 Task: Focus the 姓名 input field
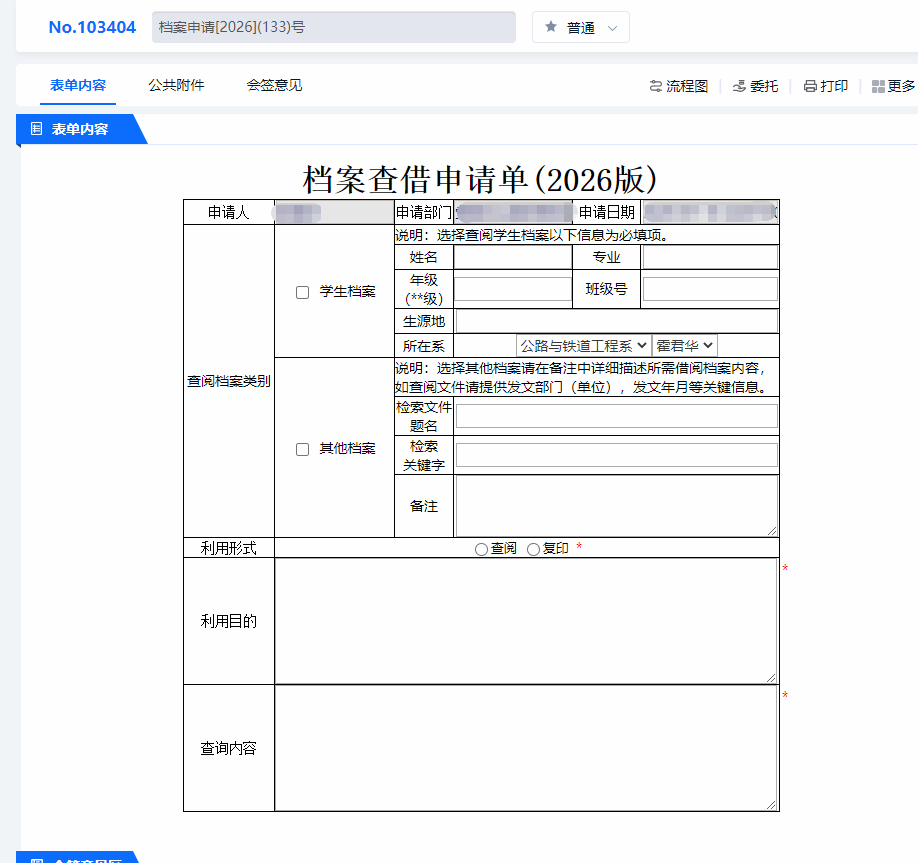click(x=513, y=257)
